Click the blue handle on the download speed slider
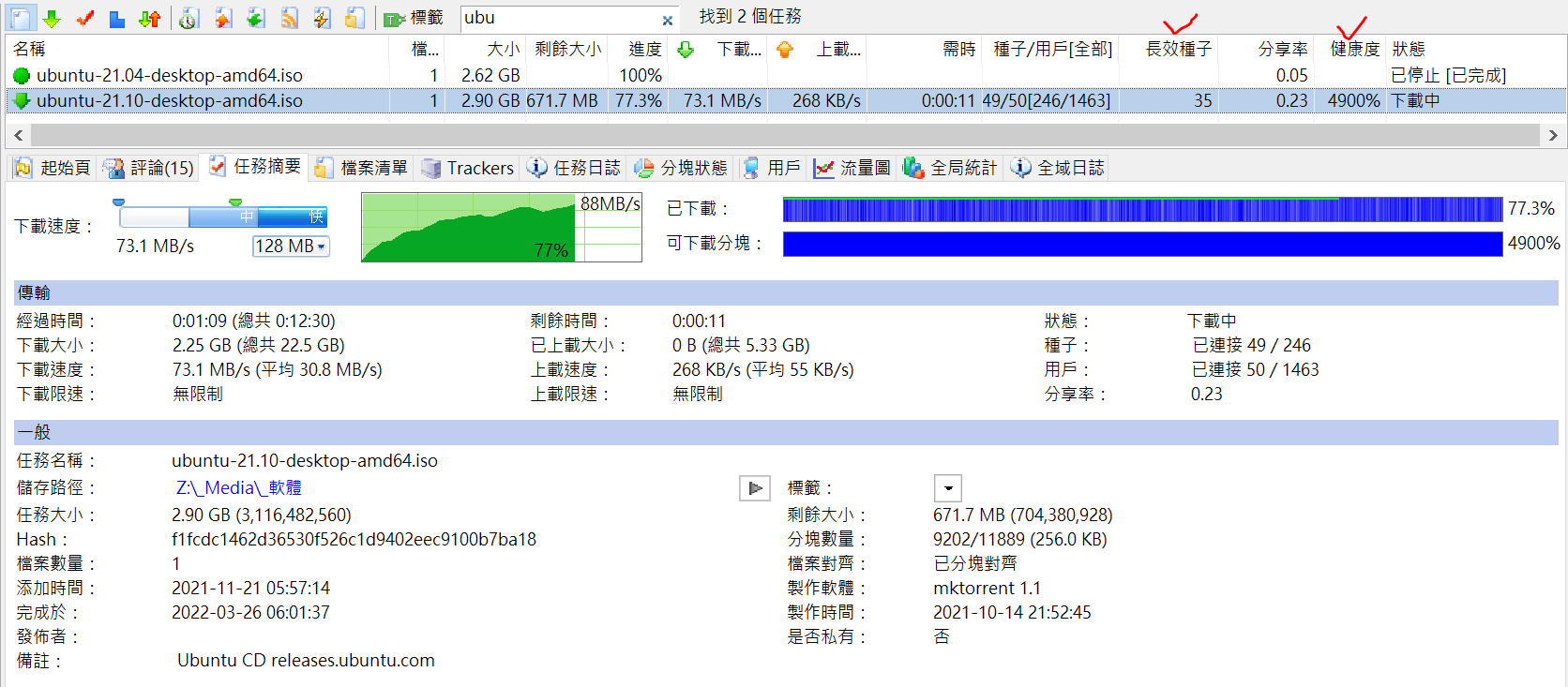 click(118, 202)
